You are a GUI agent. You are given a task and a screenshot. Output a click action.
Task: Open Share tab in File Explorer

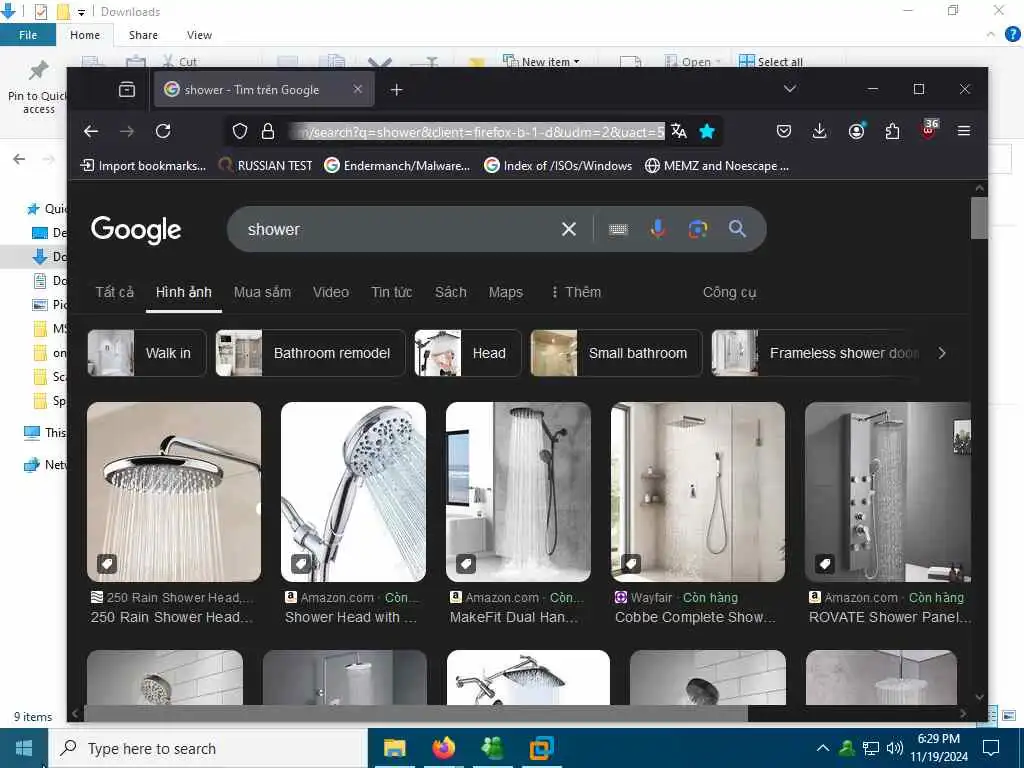(x=143, y=35)
